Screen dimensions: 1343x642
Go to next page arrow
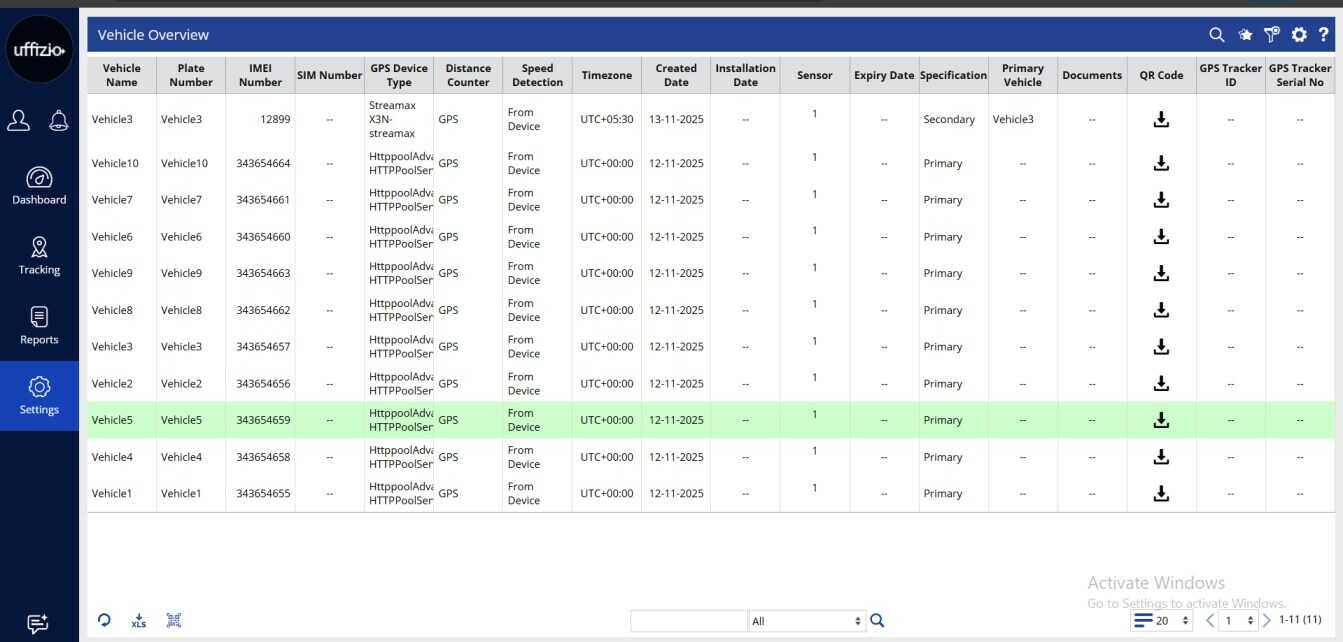pyautogui.click(x=1267, y=621)
